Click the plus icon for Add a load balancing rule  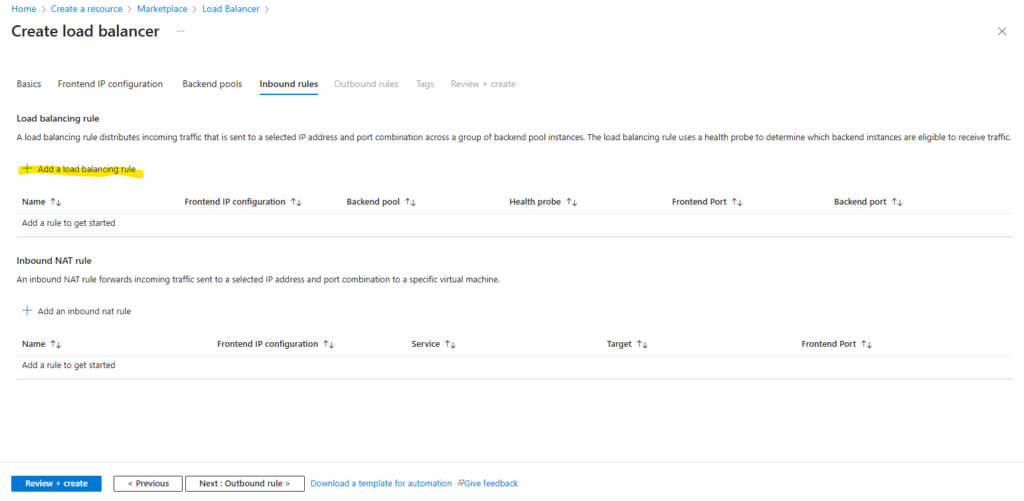[27, 169]
